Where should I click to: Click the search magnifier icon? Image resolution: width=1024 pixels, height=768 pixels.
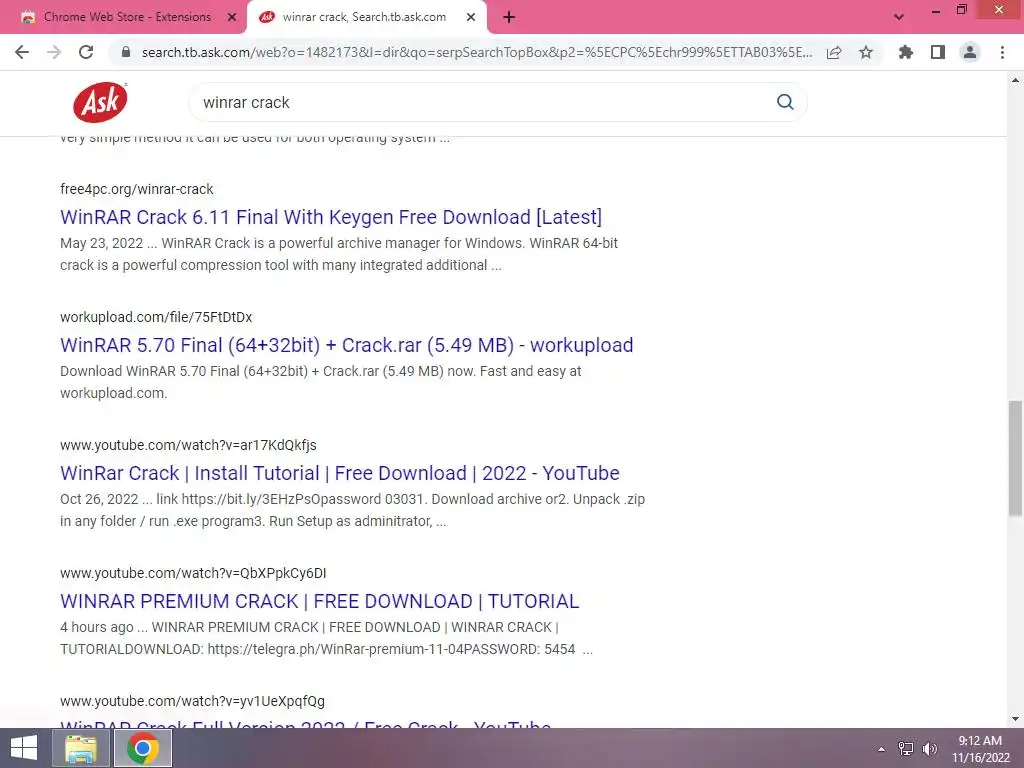pos(785,102)
